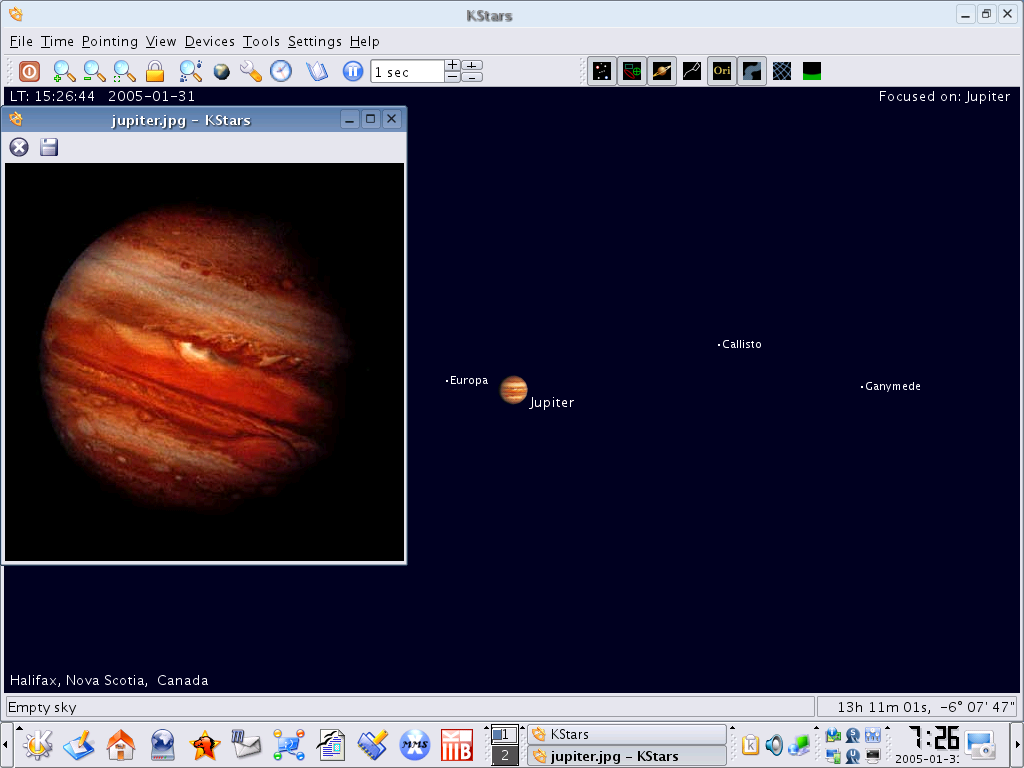Toggle the Milky Way display button
The height and width of the screenshot is (768, 1024).
coord(751,71)
